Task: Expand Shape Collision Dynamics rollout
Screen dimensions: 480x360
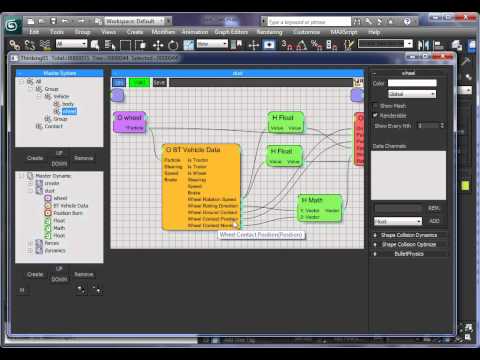Action: pos(409,235)
